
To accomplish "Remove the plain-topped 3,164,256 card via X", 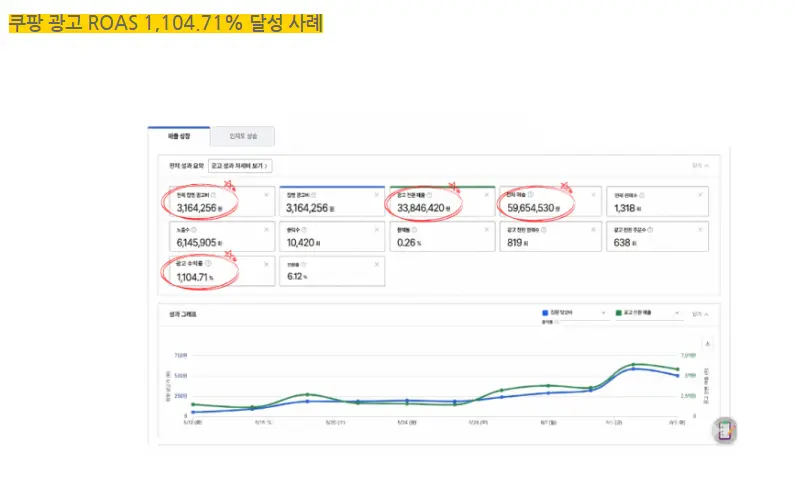I will pos(266,195).
